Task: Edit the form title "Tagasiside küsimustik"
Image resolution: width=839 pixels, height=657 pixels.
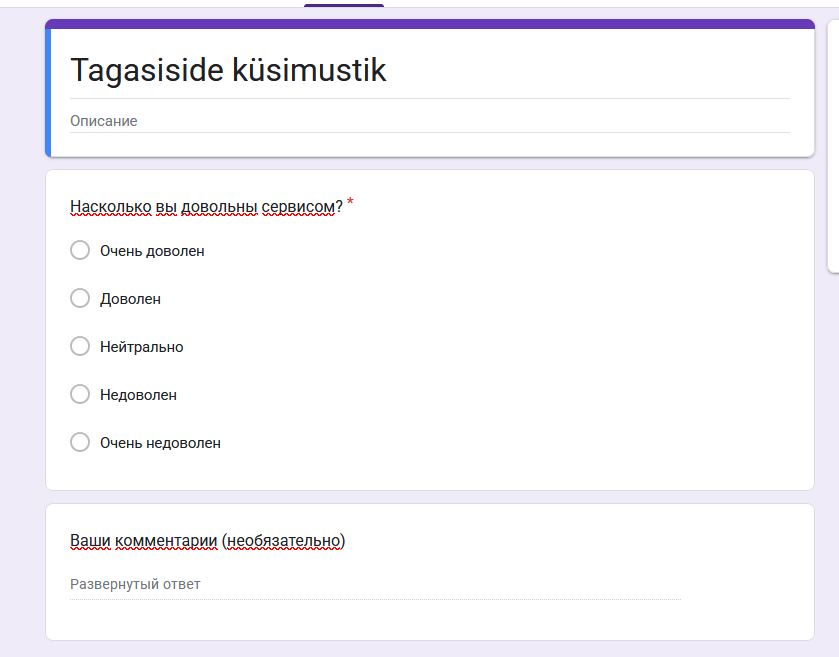Action: (228, 70)
